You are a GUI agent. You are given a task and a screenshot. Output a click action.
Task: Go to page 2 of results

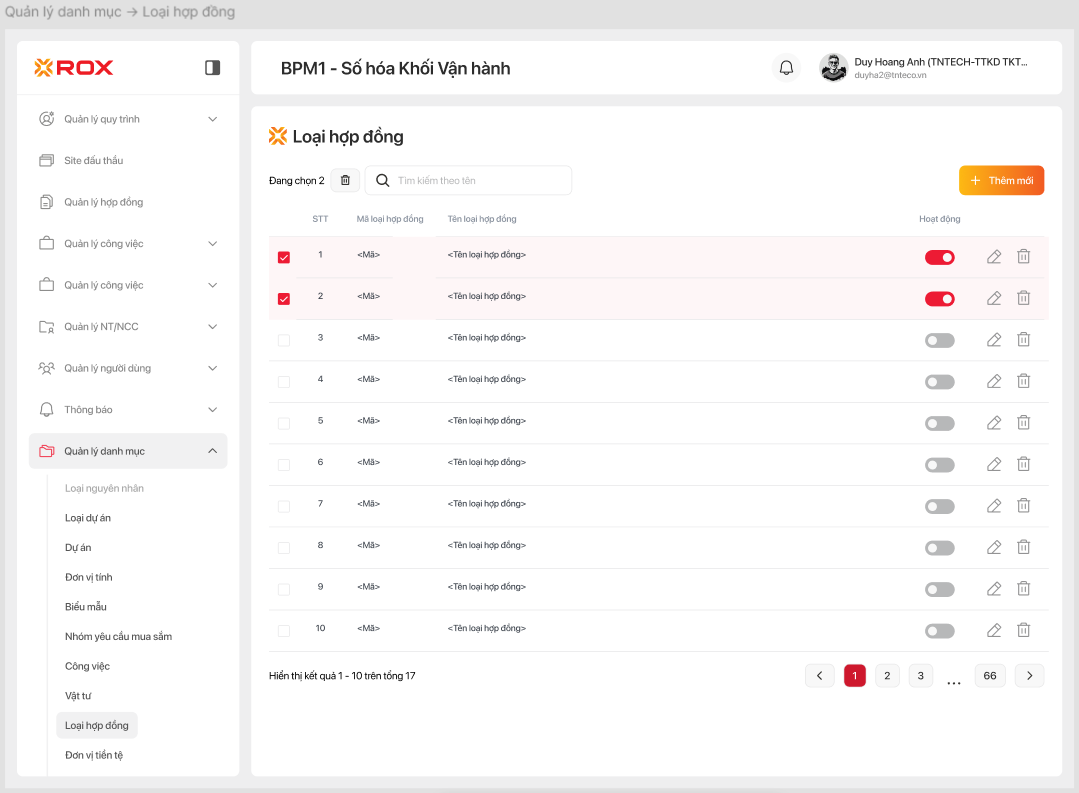(887, 676)
